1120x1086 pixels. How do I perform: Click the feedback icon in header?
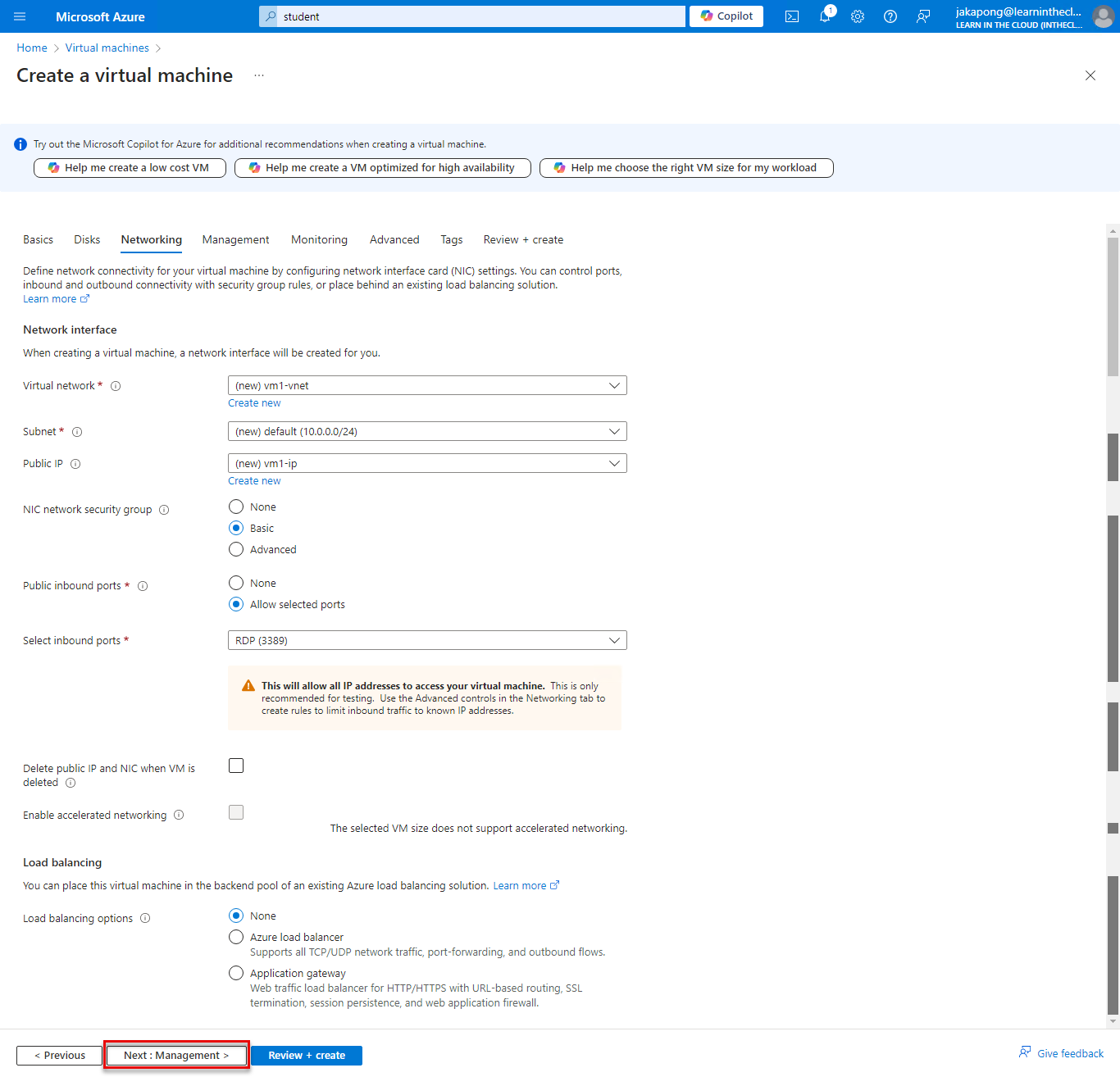click(923, 16)
